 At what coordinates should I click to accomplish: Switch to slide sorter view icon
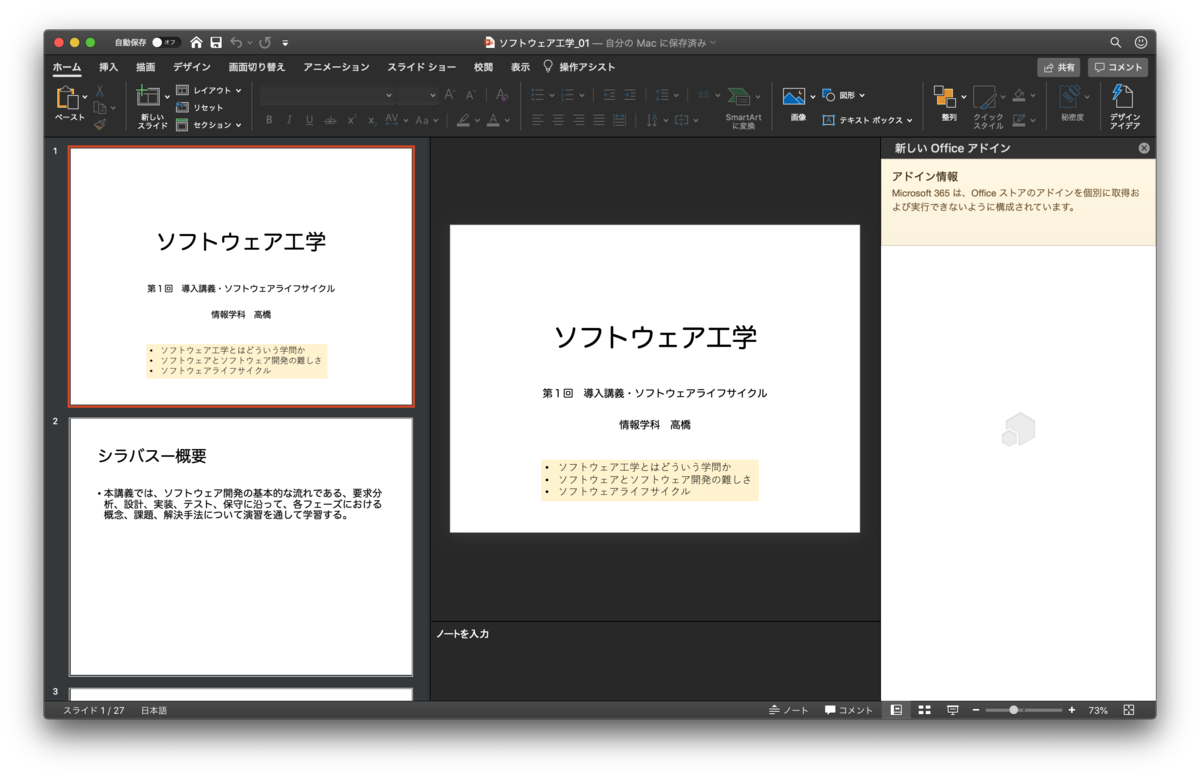924,710
